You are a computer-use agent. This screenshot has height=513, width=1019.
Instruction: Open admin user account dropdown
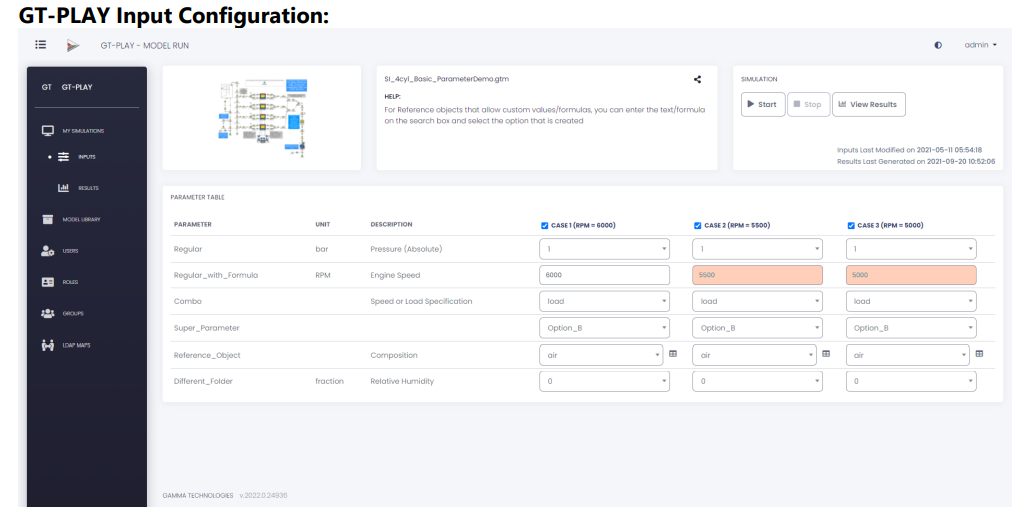point(980,45)
